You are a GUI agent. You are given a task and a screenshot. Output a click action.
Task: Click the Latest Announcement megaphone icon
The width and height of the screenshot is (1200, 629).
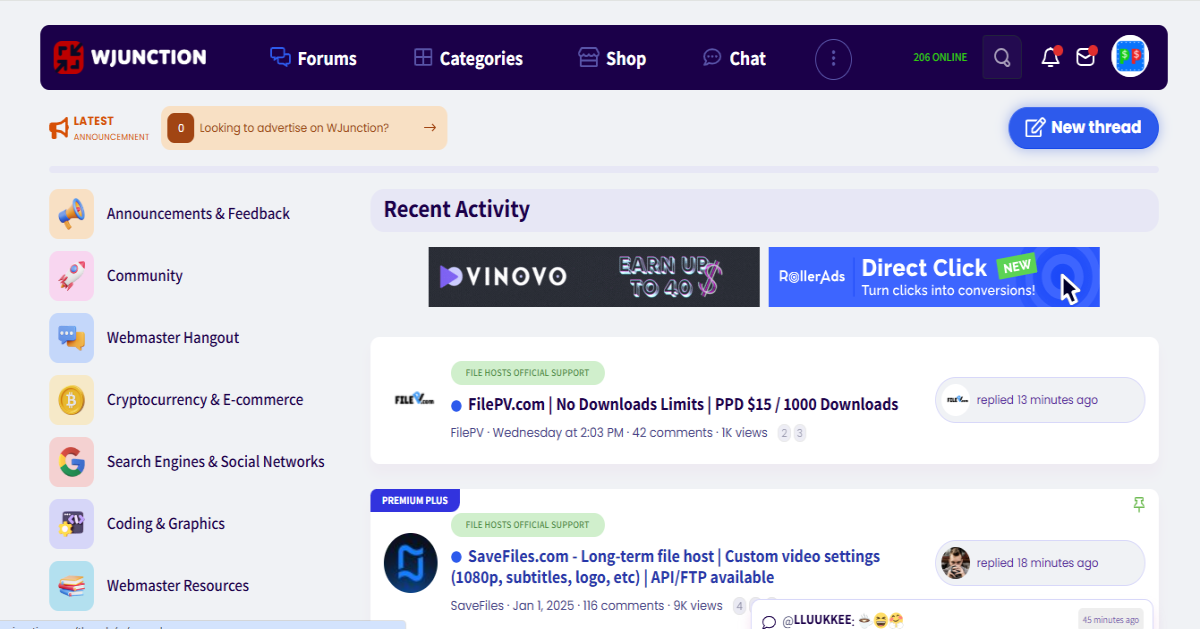click(59, 128)
